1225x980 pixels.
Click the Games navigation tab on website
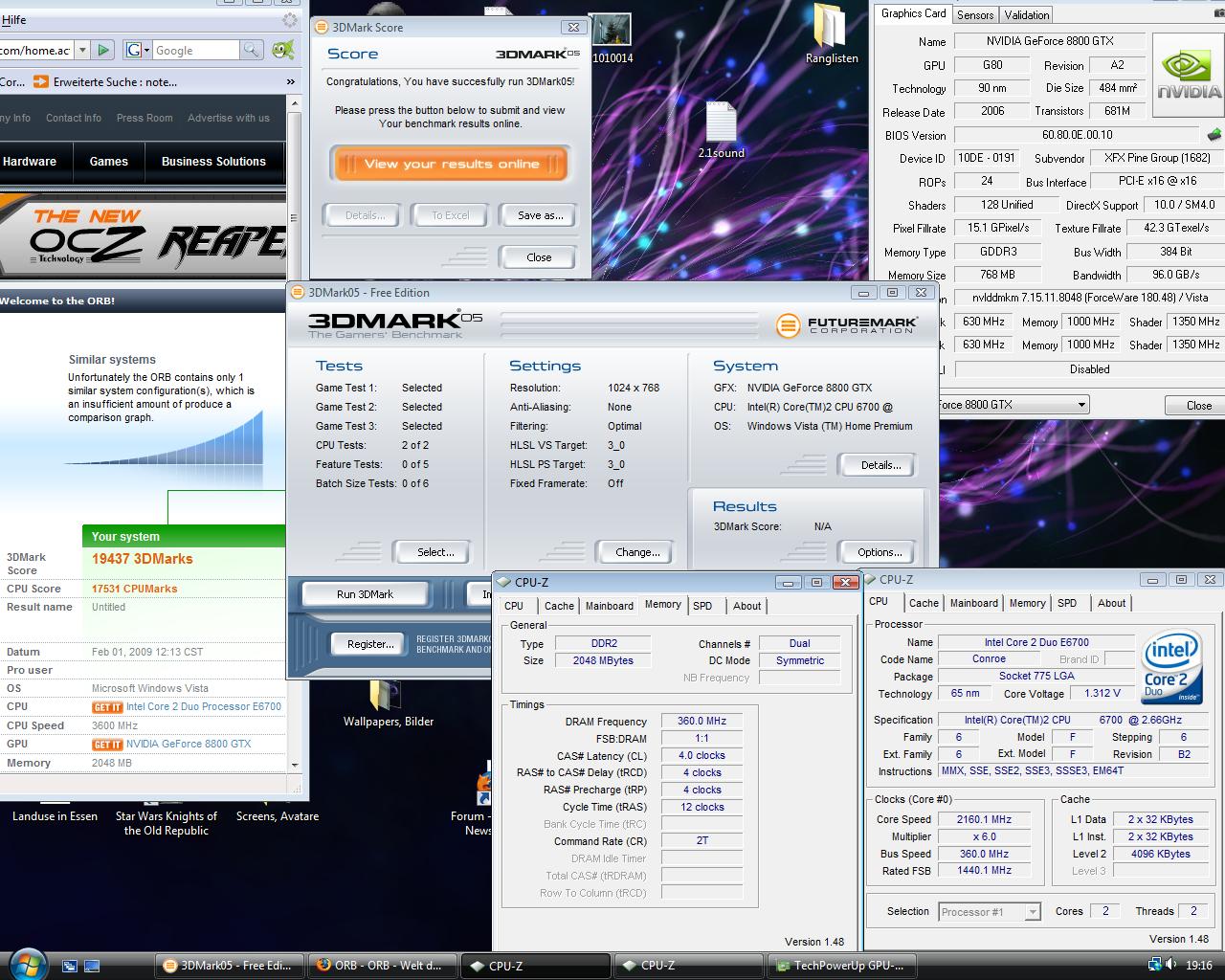109,162
